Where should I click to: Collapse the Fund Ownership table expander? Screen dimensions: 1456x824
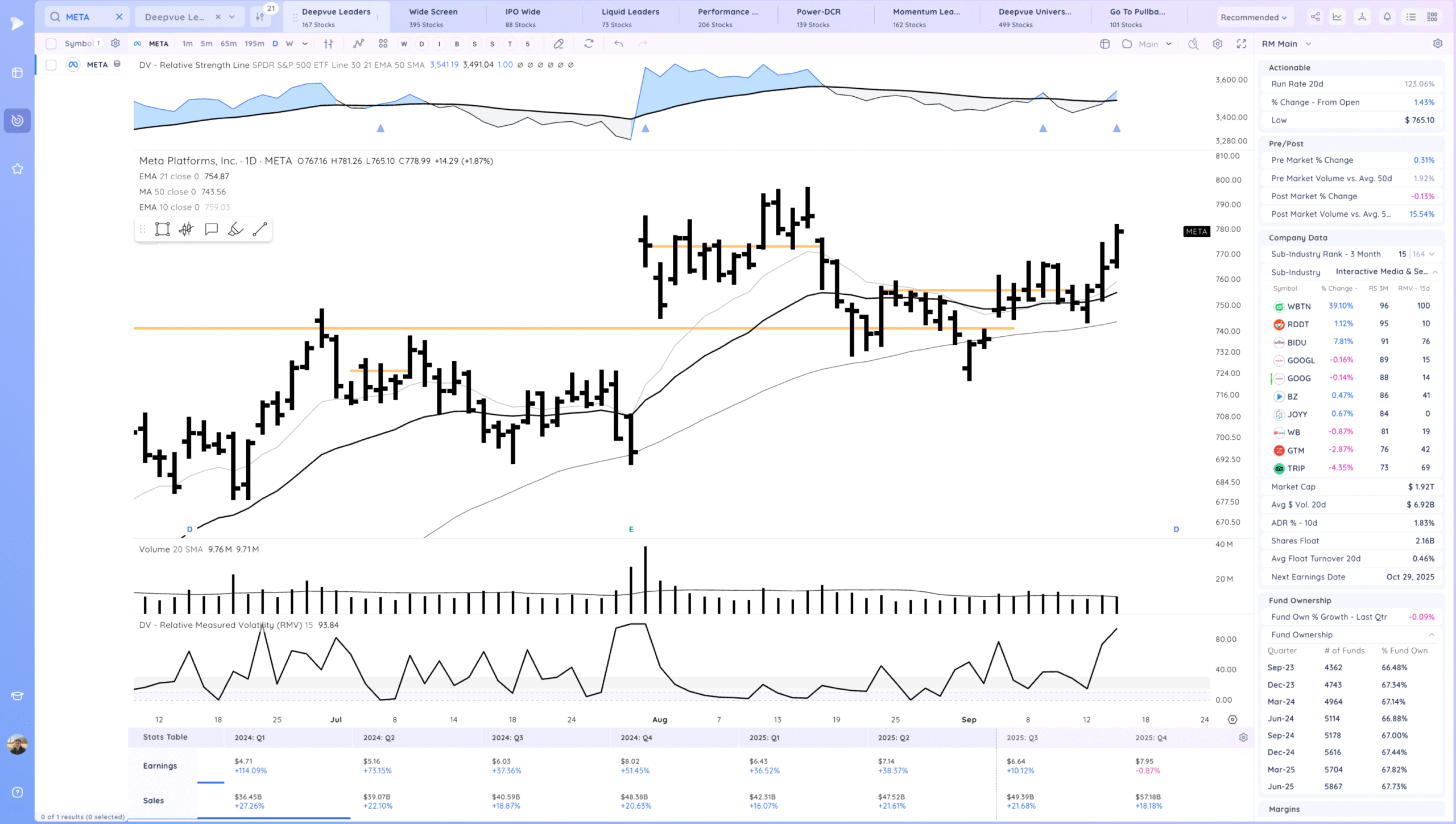pyautogui.click(x=1432, y=635)
